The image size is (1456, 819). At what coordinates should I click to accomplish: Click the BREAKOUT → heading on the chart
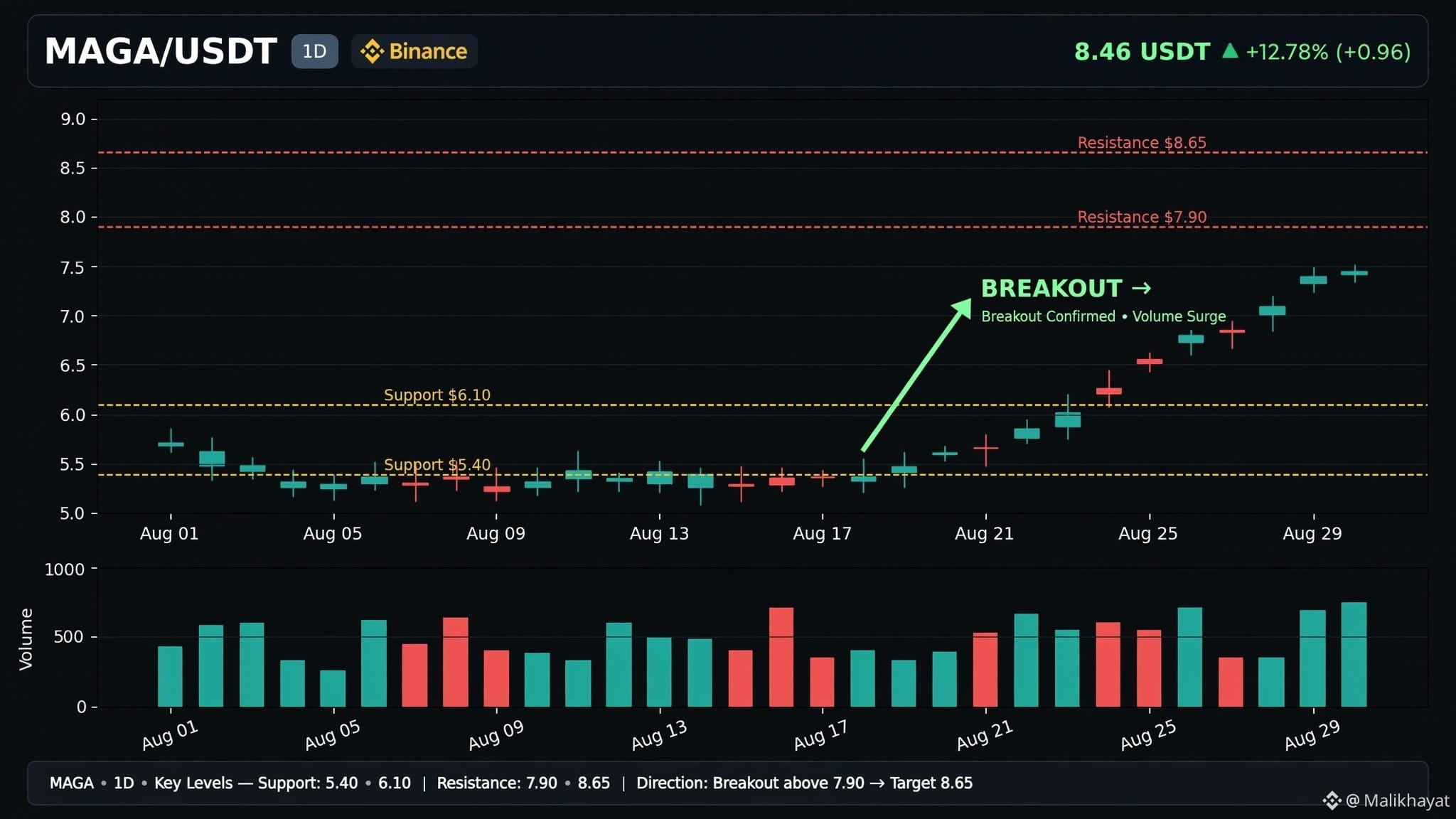(1066, 288)
